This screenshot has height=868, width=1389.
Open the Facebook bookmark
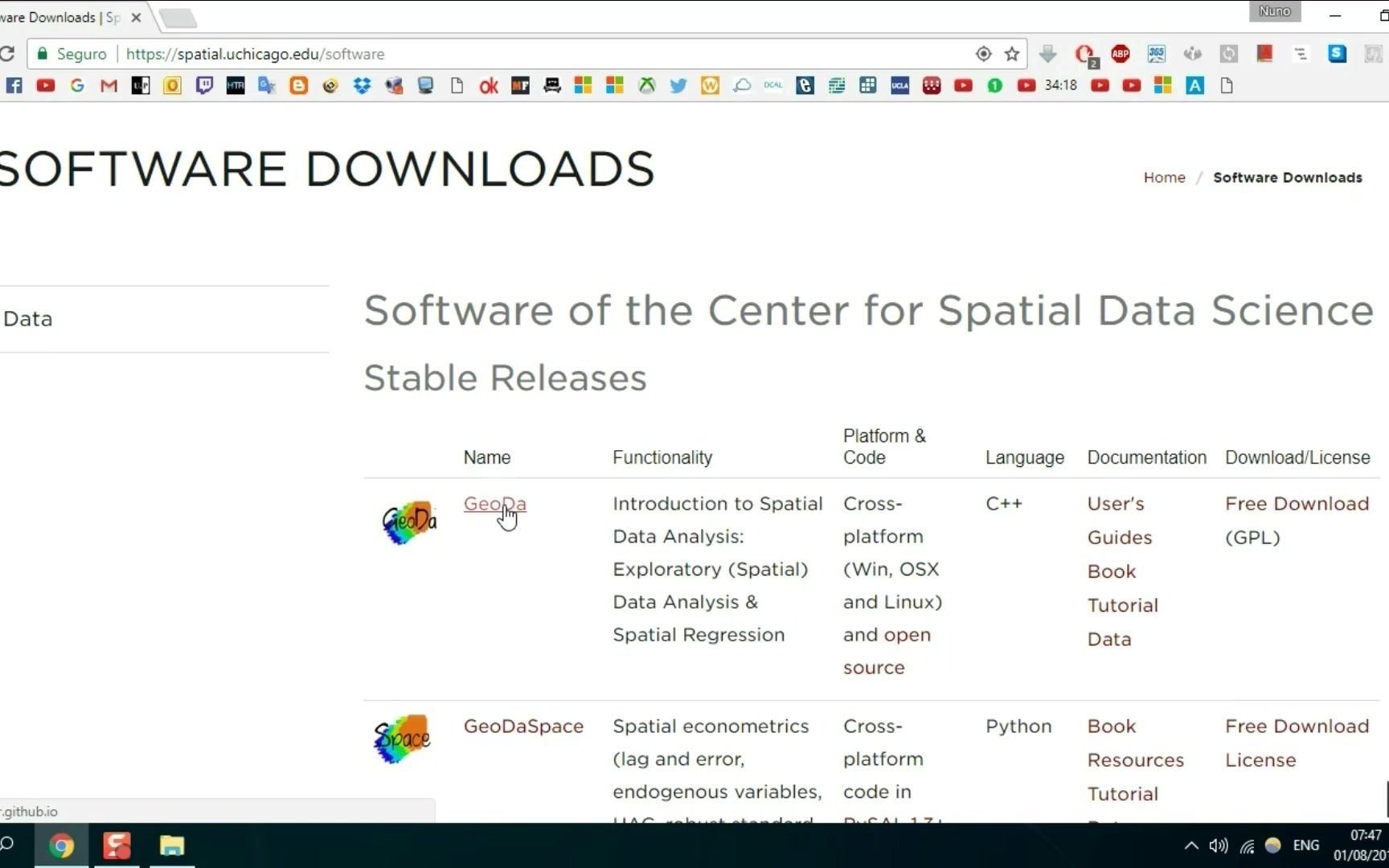14,85
